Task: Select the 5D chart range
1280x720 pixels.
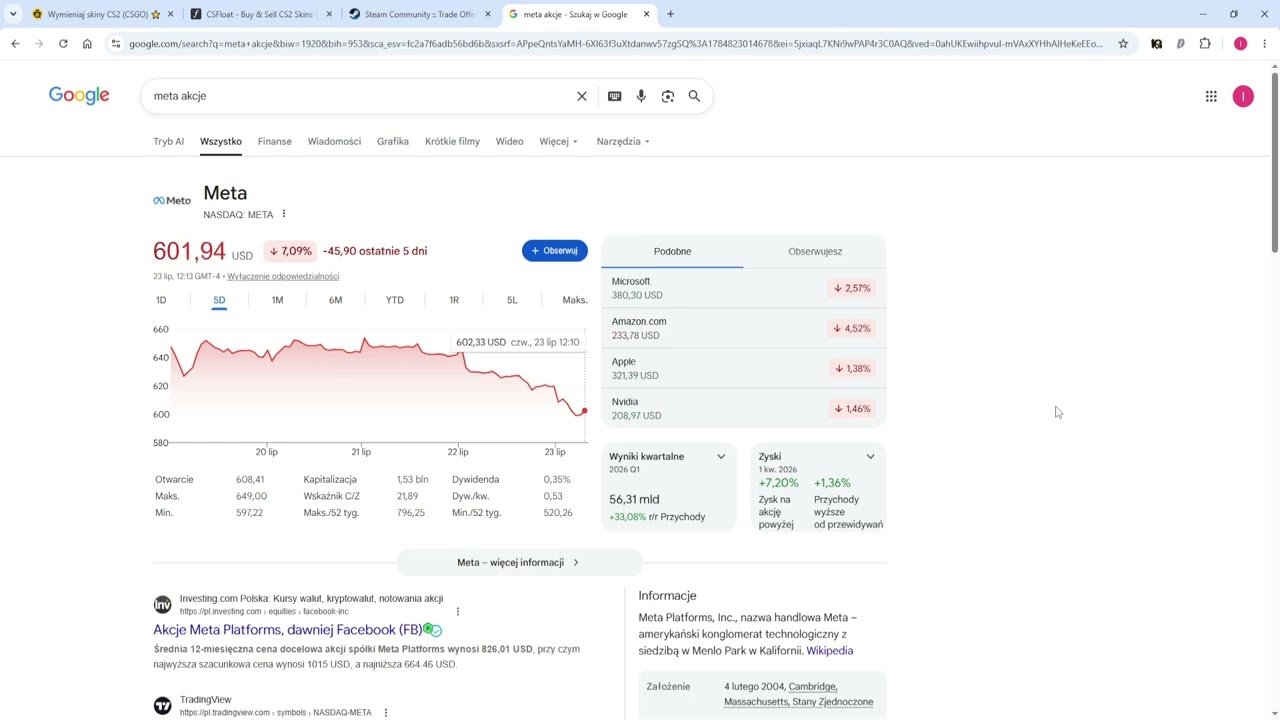Action: pos(219,300)
